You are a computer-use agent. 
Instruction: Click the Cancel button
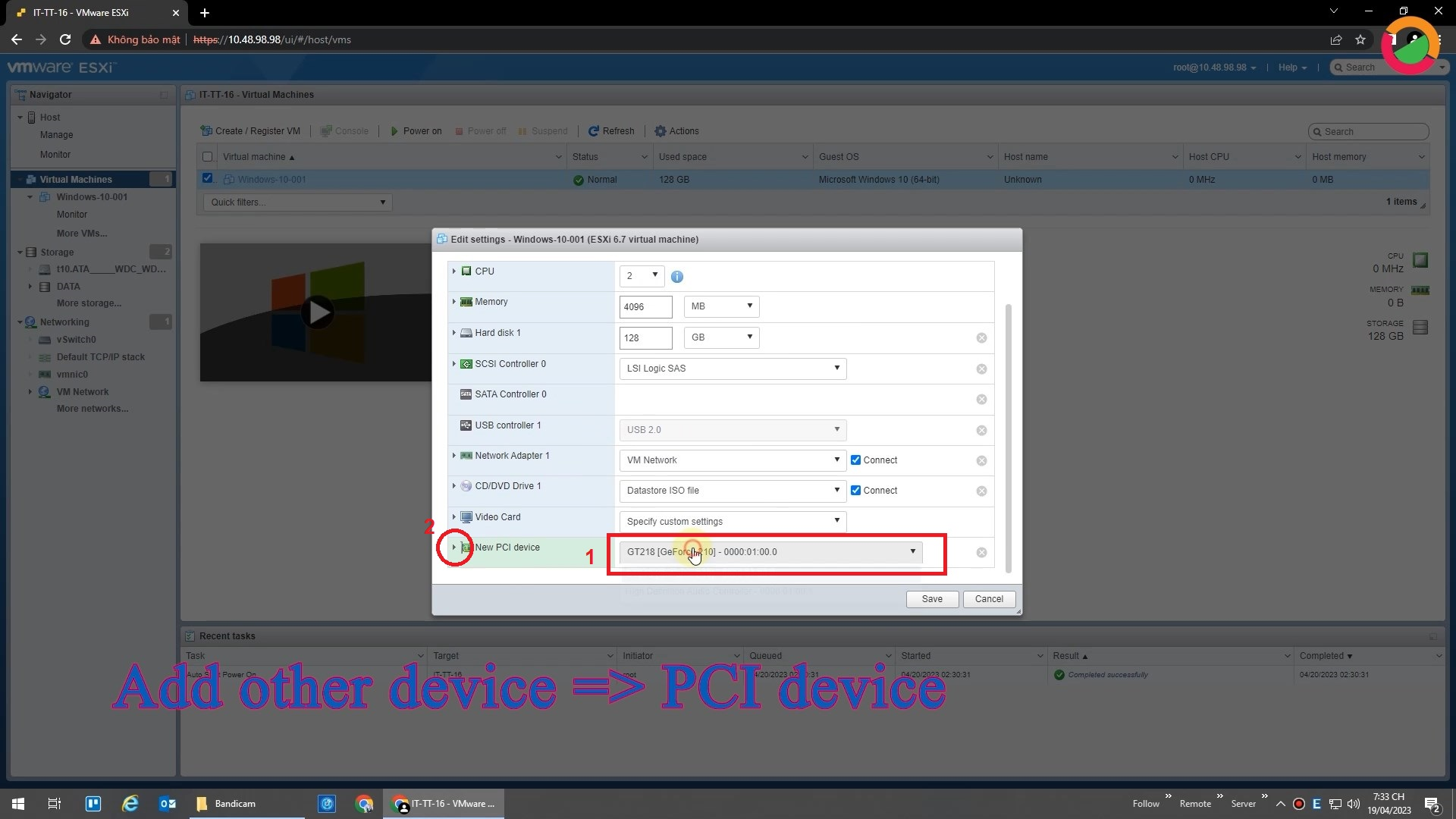point(989,598)
